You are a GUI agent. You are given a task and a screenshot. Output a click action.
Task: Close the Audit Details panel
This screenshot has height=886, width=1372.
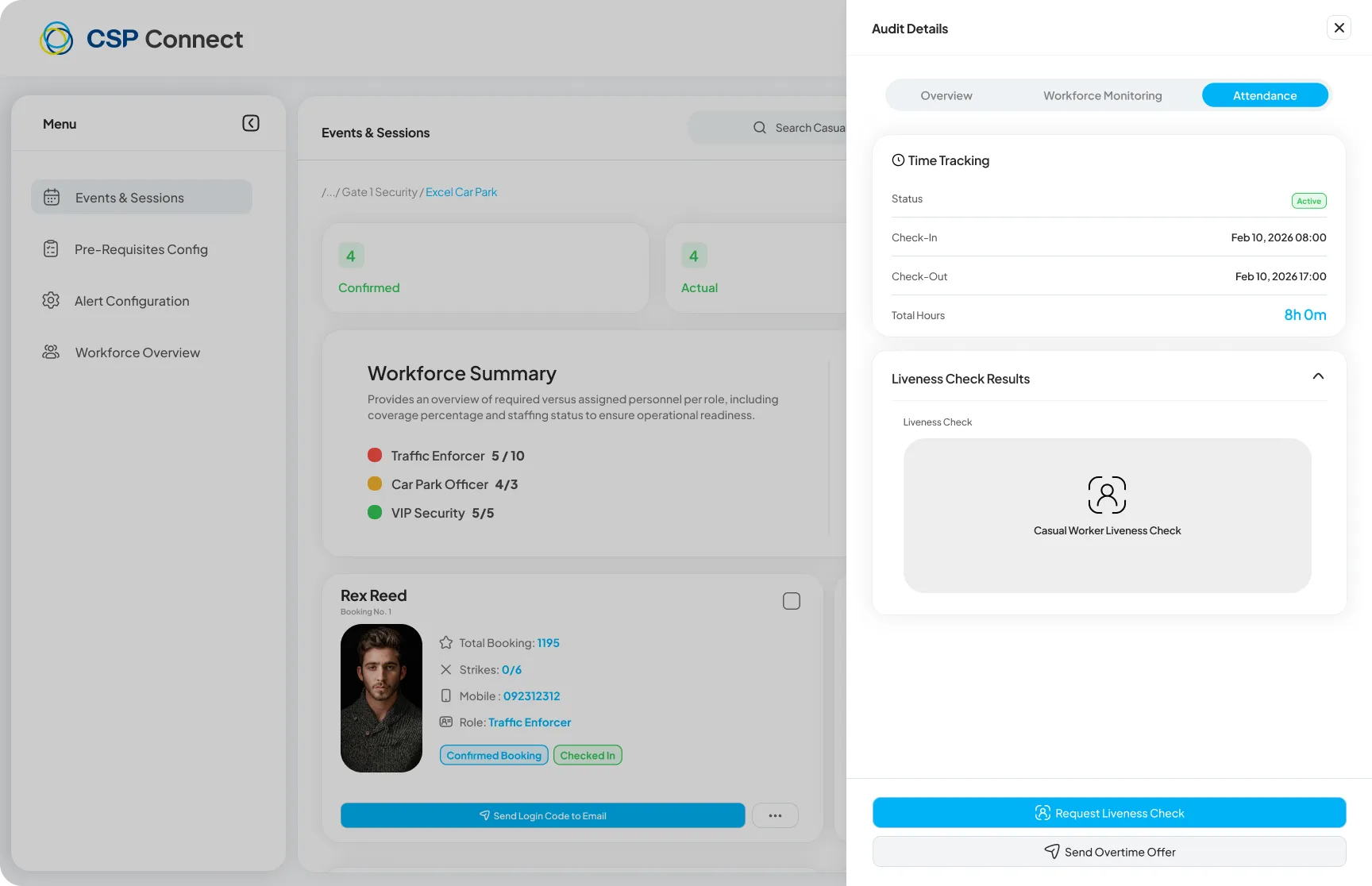[1339, 28]
